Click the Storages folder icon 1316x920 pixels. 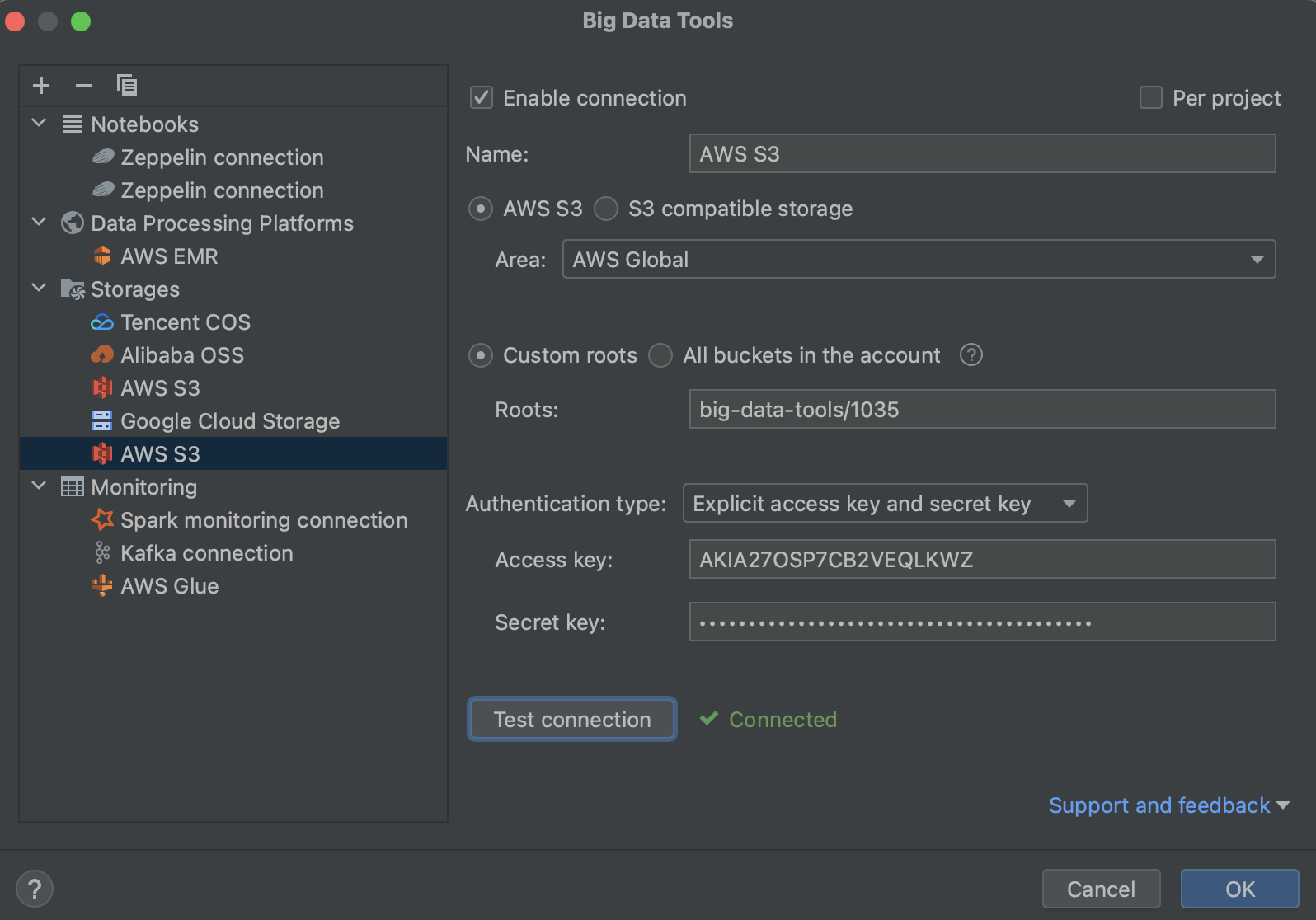click(x=73, y=289)
